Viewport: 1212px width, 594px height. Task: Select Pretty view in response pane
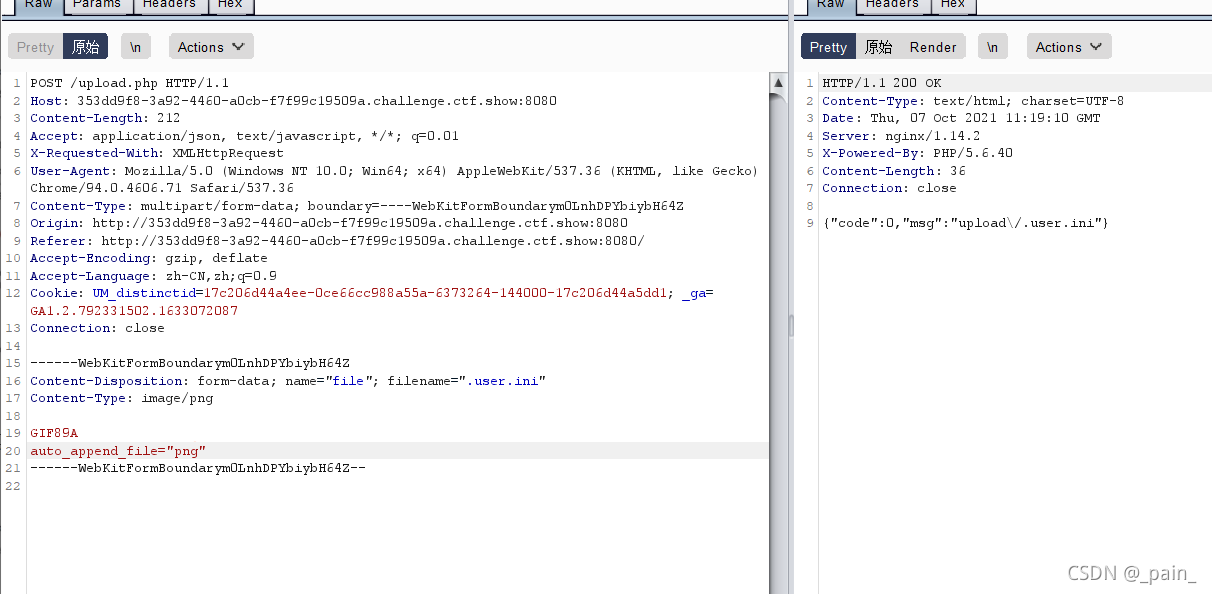click(x=828, y=47)
